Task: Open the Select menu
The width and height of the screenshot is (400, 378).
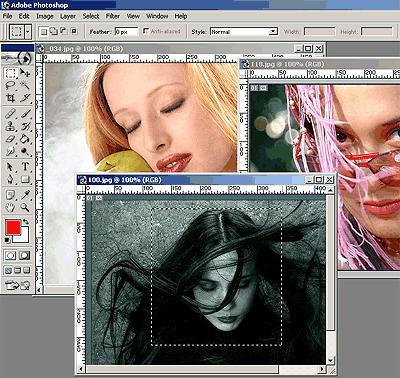Action: pyautogui.click(x=91, y=16)
